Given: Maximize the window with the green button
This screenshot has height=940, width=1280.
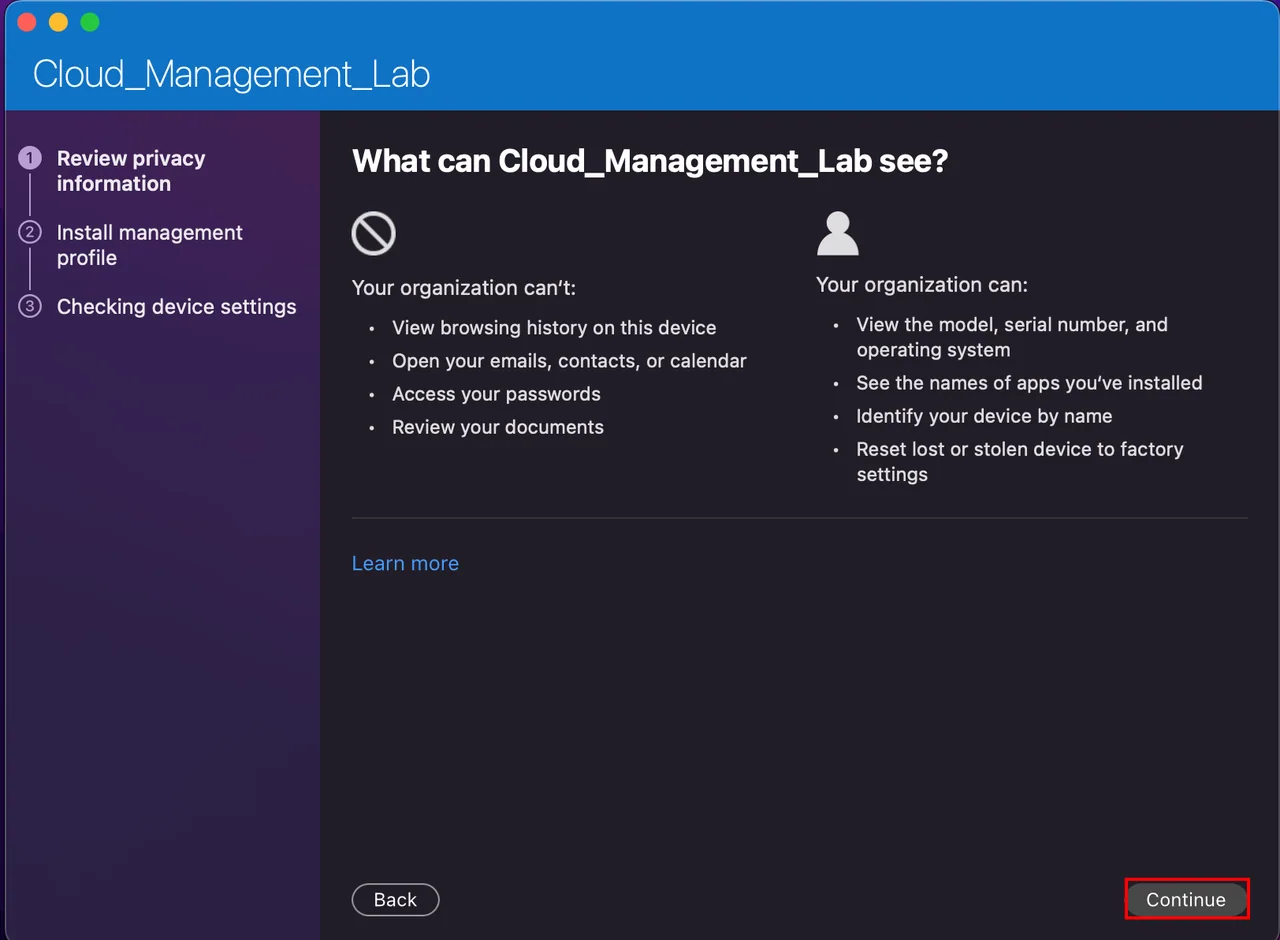Looking at the screenshot, I should coord(90,22).
